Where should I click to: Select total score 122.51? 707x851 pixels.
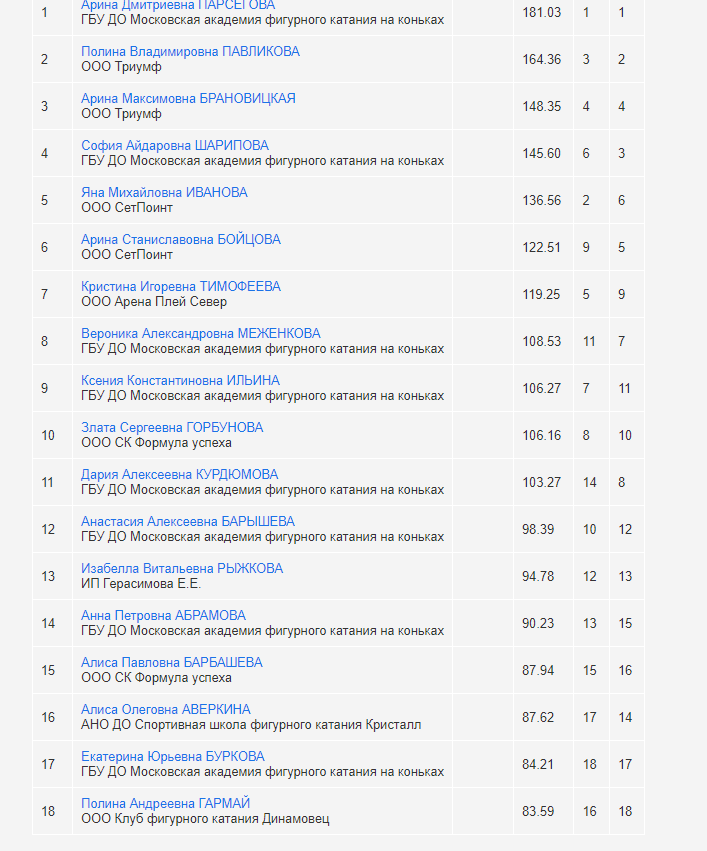click(x=542, y=247)
